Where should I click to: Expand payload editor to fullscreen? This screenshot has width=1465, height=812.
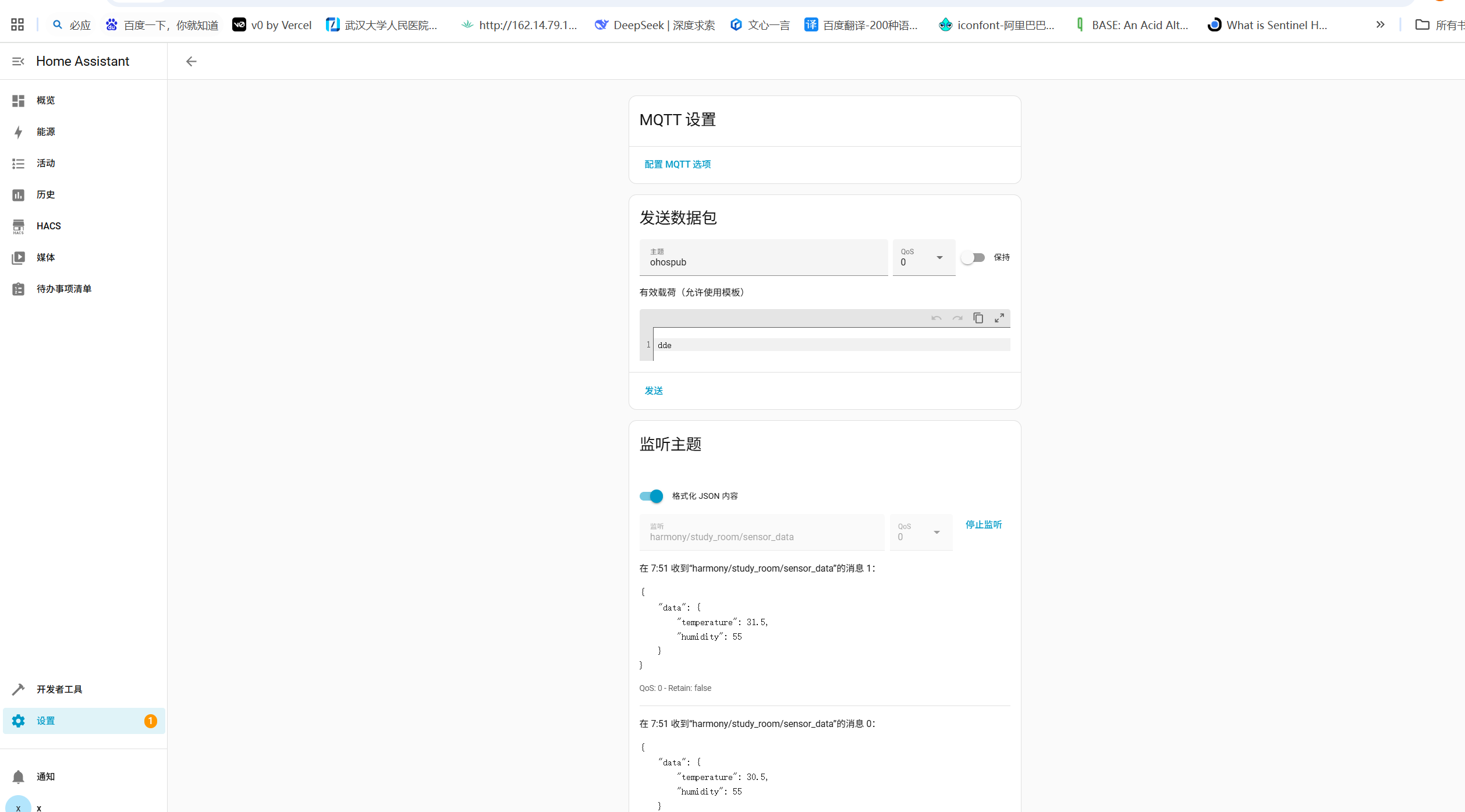pyautogui.click(x=999, y=318)
